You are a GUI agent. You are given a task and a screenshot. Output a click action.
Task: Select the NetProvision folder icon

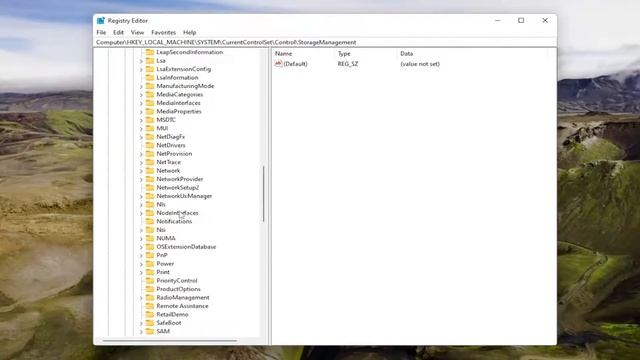[150, 153]
